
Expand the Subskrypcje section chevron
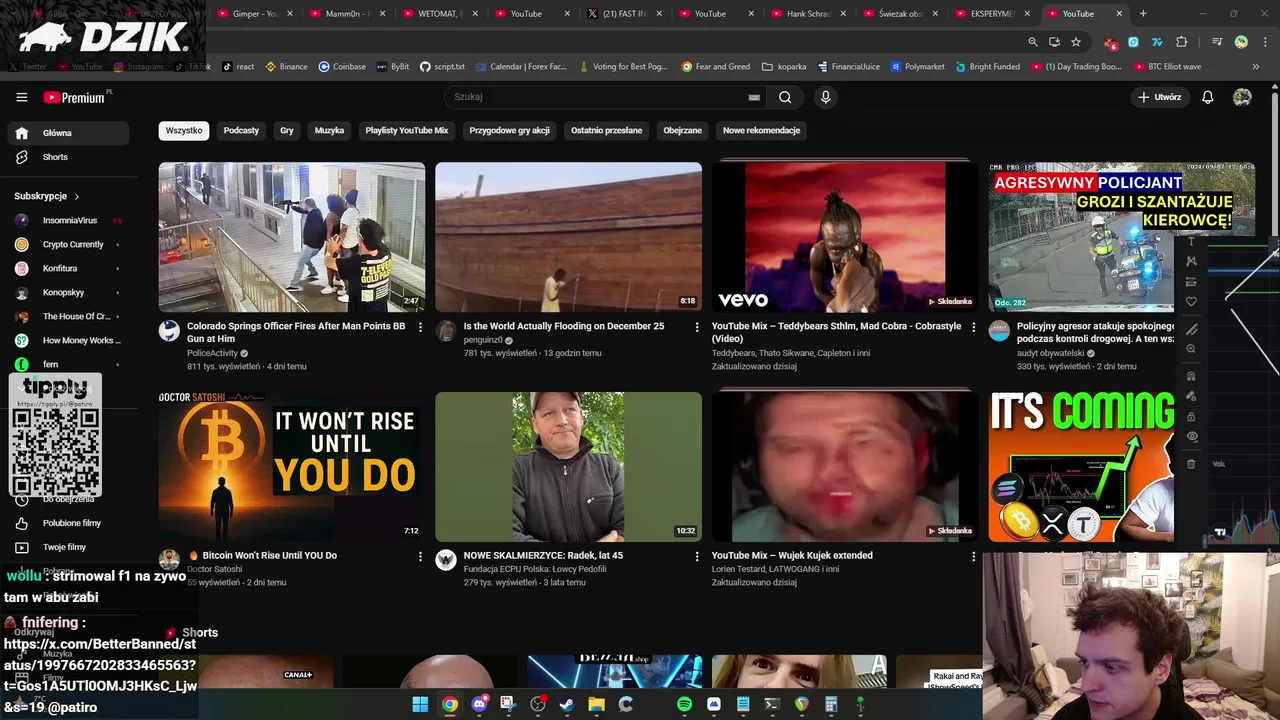point(76,196)
